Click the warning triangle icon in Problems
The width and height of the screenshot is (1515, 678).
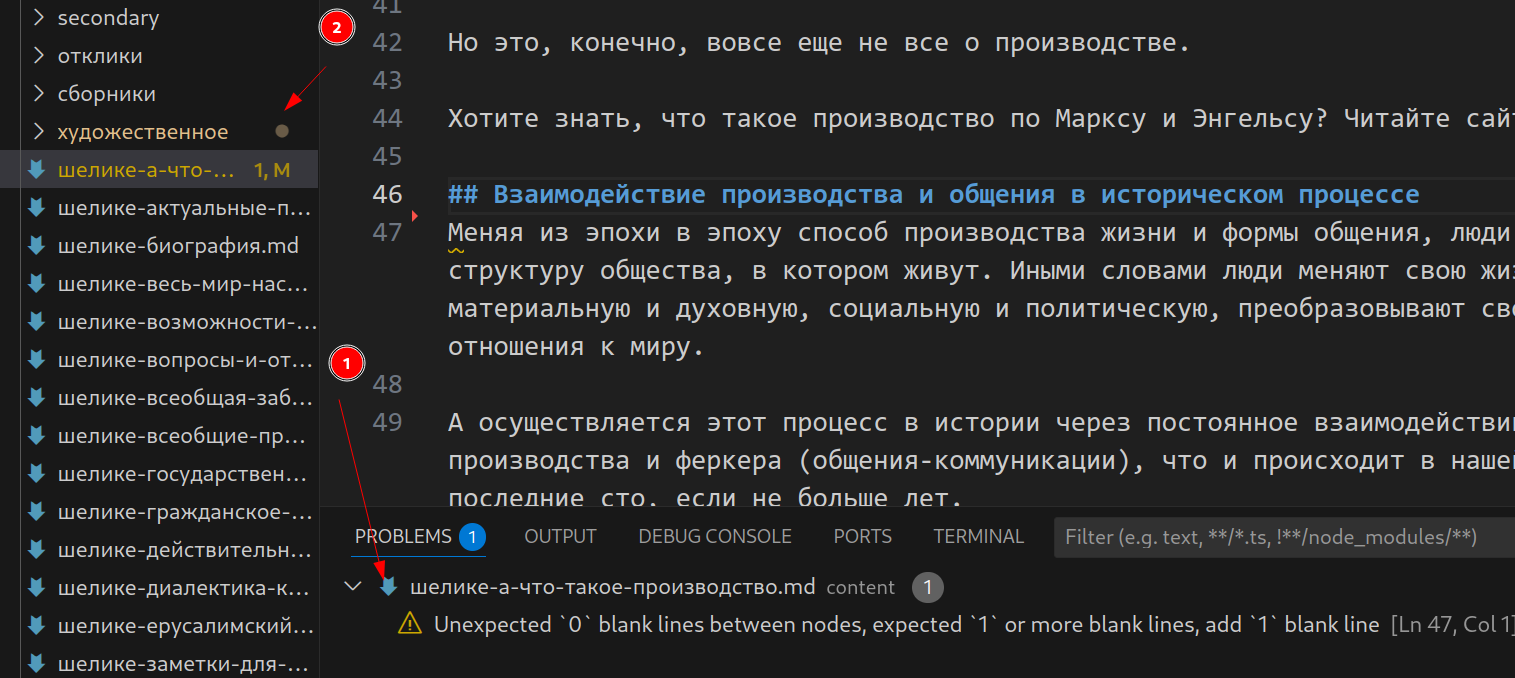[x=410, y=625]
